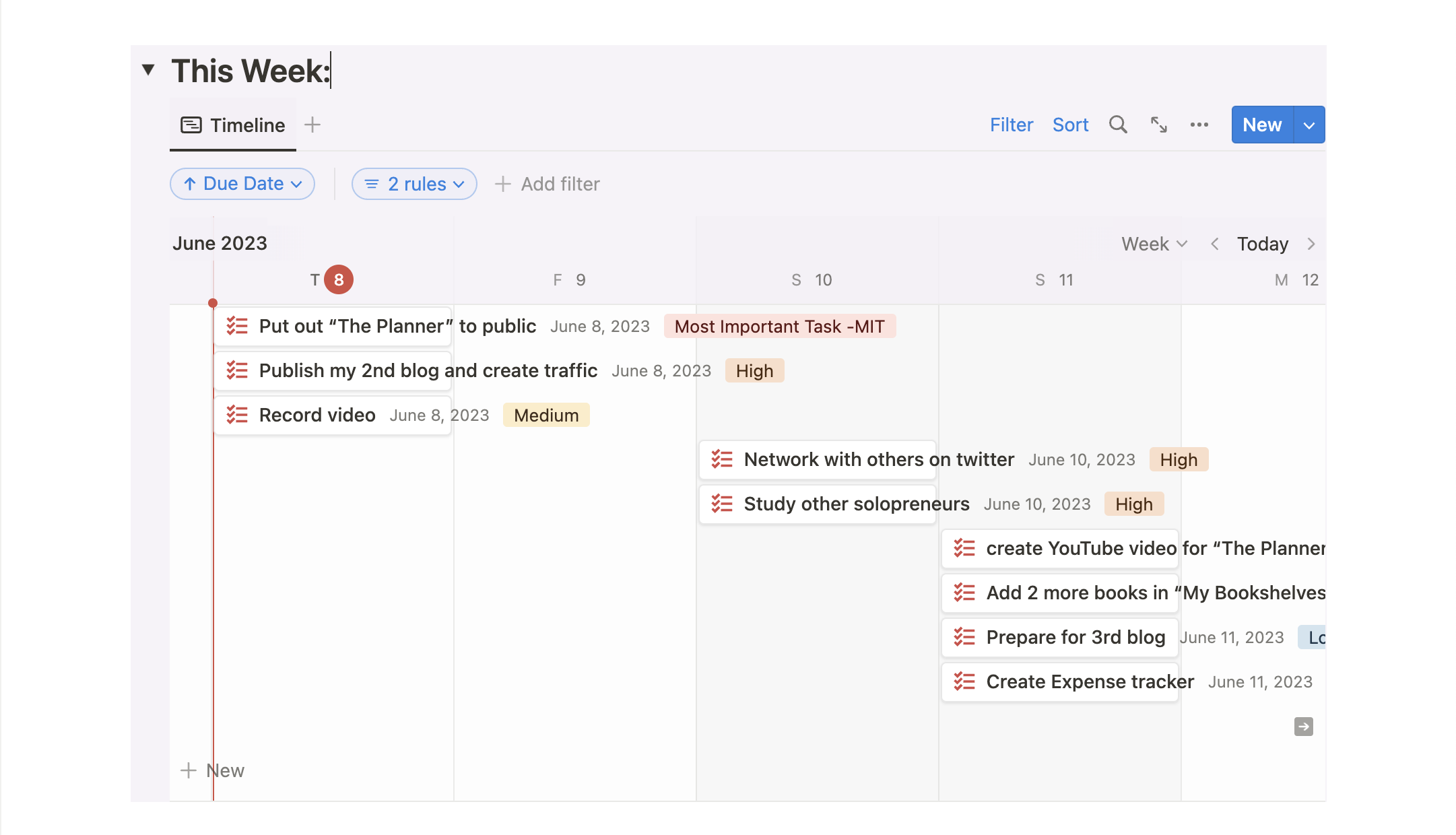Expand the New button dropdown arrow

pos(1309,125)
